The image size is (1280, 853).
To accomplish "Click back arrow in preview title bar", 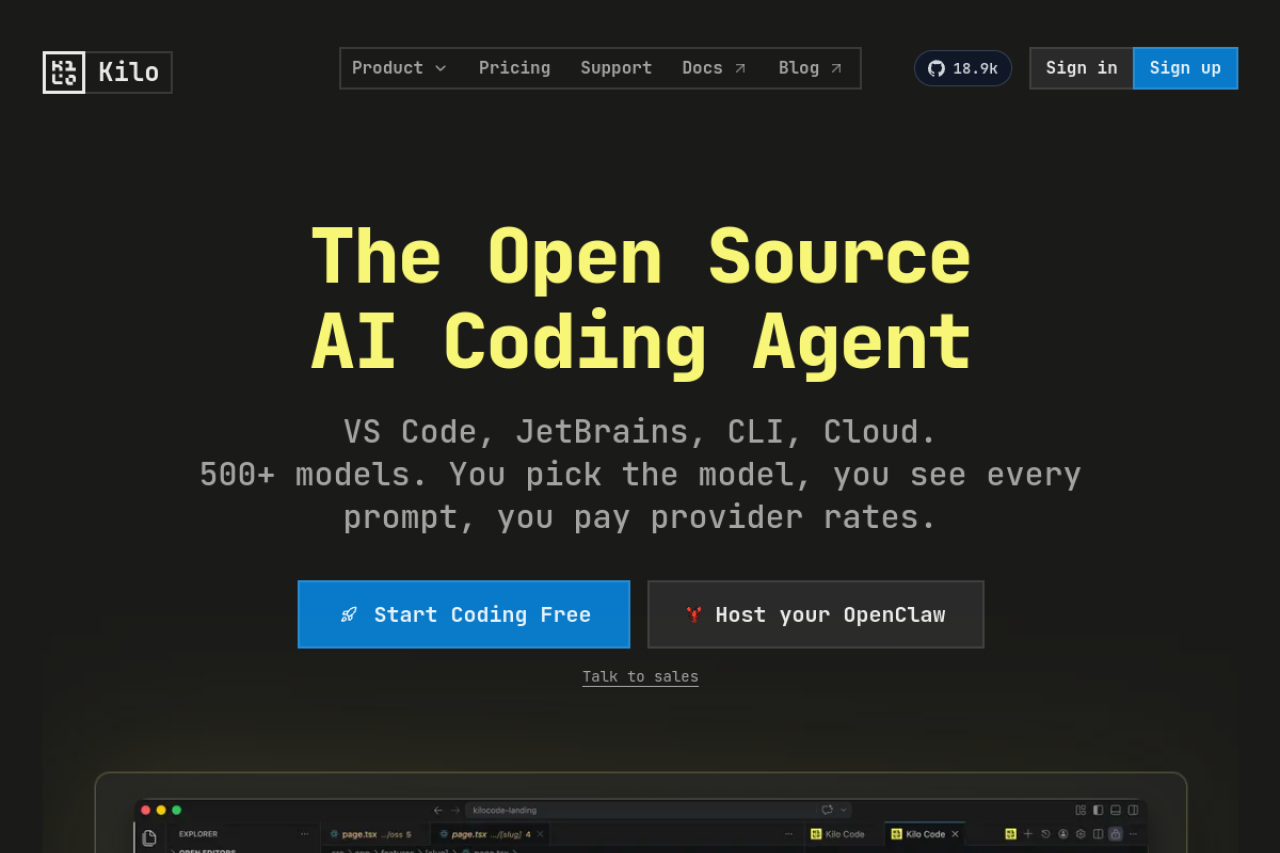I will (438, 810).
